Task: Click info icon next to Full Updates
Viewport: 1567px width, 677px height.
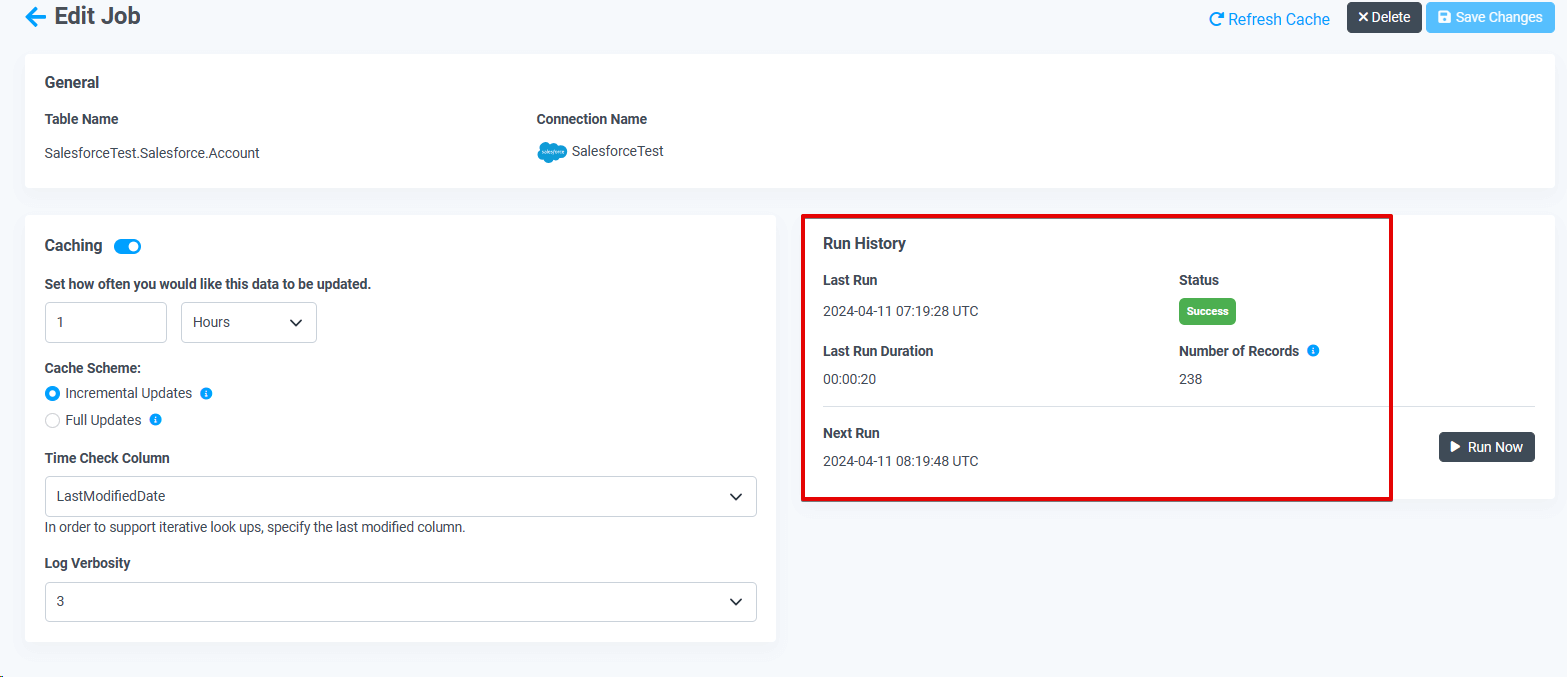Action: pos(155,420)
